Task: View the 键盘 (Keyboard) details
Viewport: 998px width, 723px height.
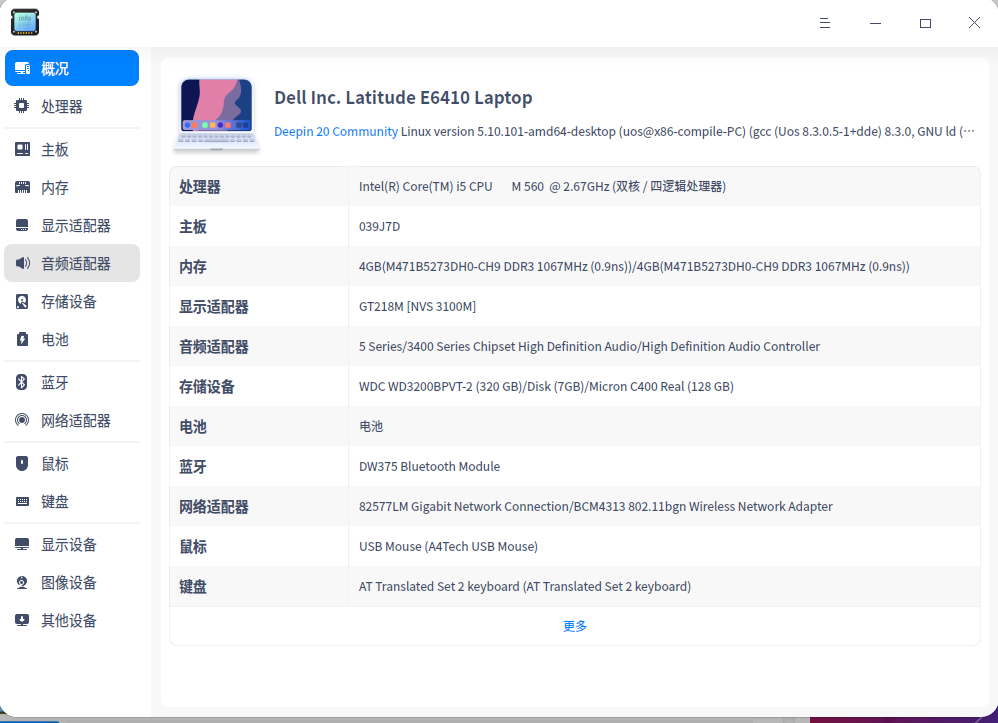Action: tap(55, 501)
